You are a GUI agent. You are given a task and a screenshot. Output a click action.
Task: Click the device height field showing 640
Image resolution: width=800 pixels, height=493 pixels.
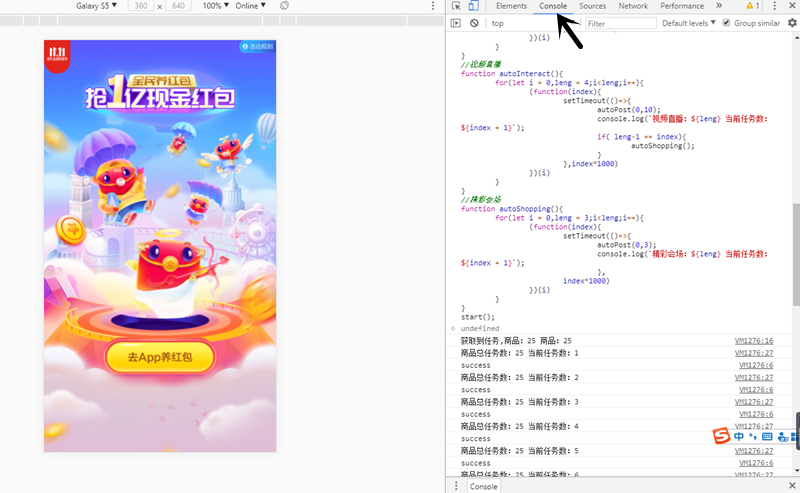pos(179,6)
